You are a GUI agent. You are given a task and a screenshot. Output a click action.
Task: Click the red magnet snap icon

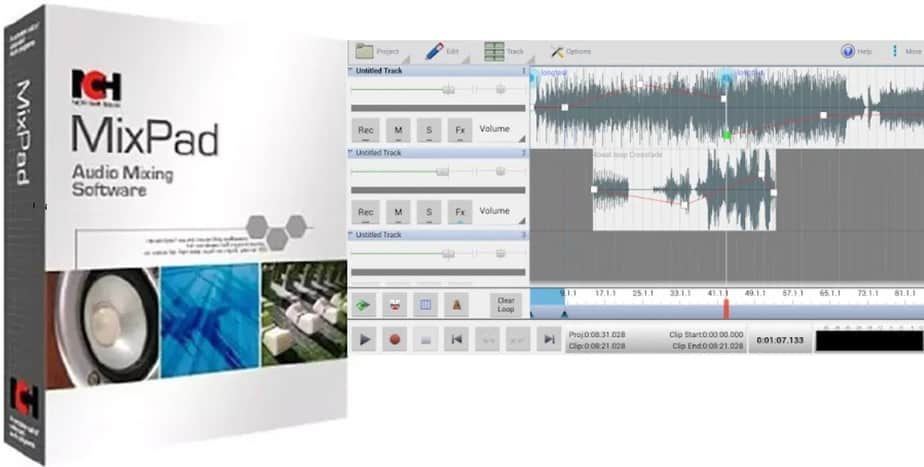[x=395, y=305]
